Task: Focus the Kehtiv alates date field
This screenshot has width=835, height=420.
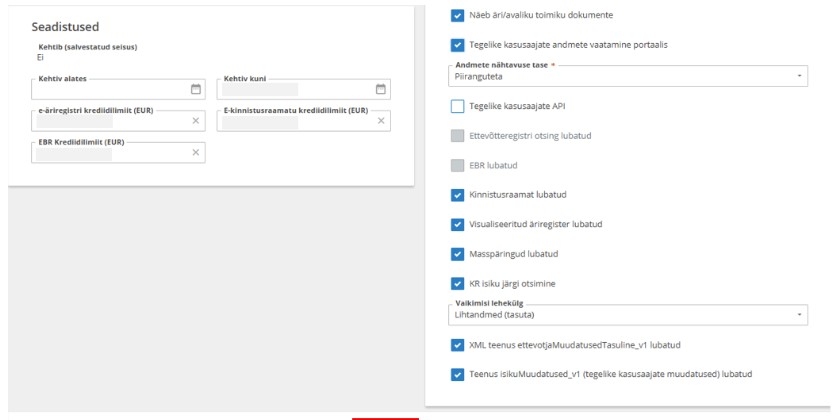Action: point(118,89)
